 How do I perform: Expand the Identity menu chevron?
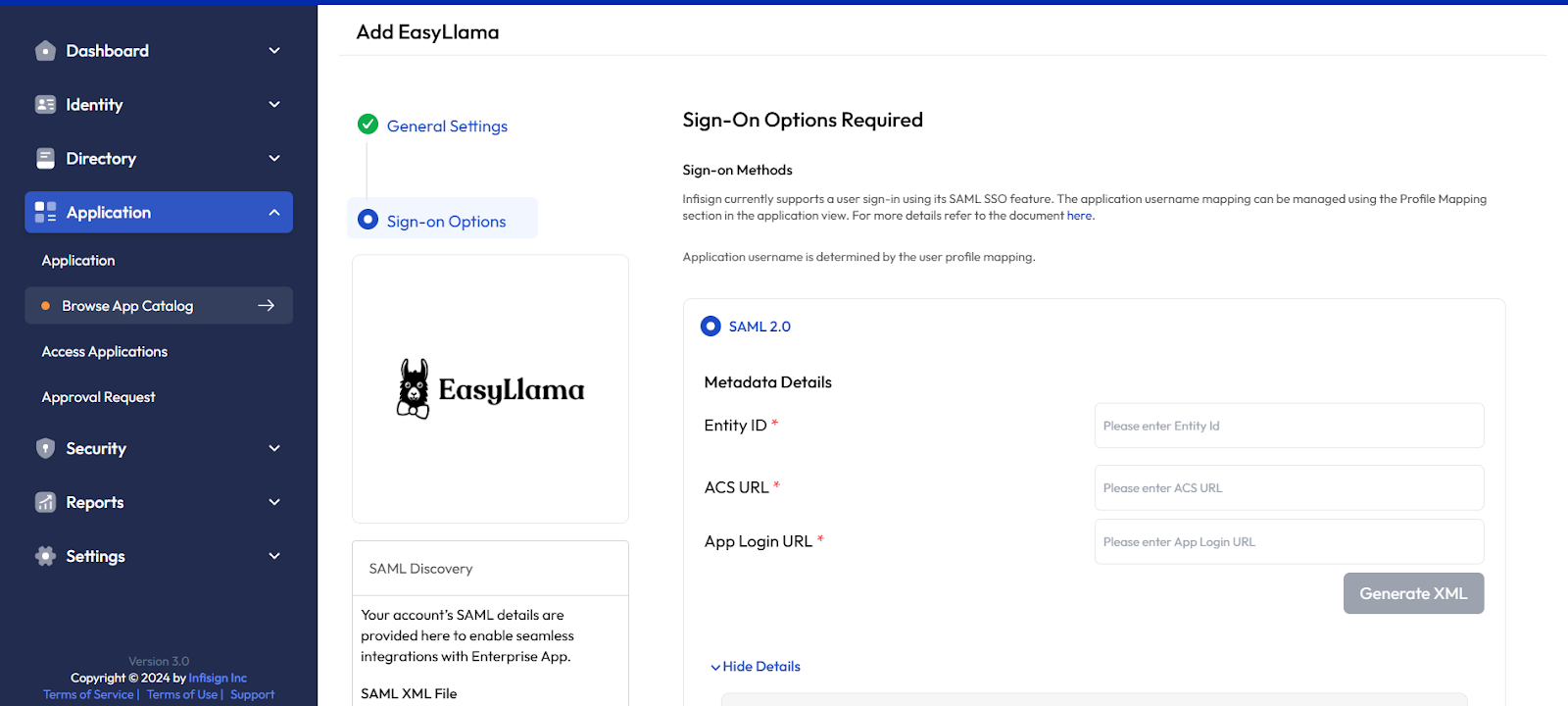[274, 105]
